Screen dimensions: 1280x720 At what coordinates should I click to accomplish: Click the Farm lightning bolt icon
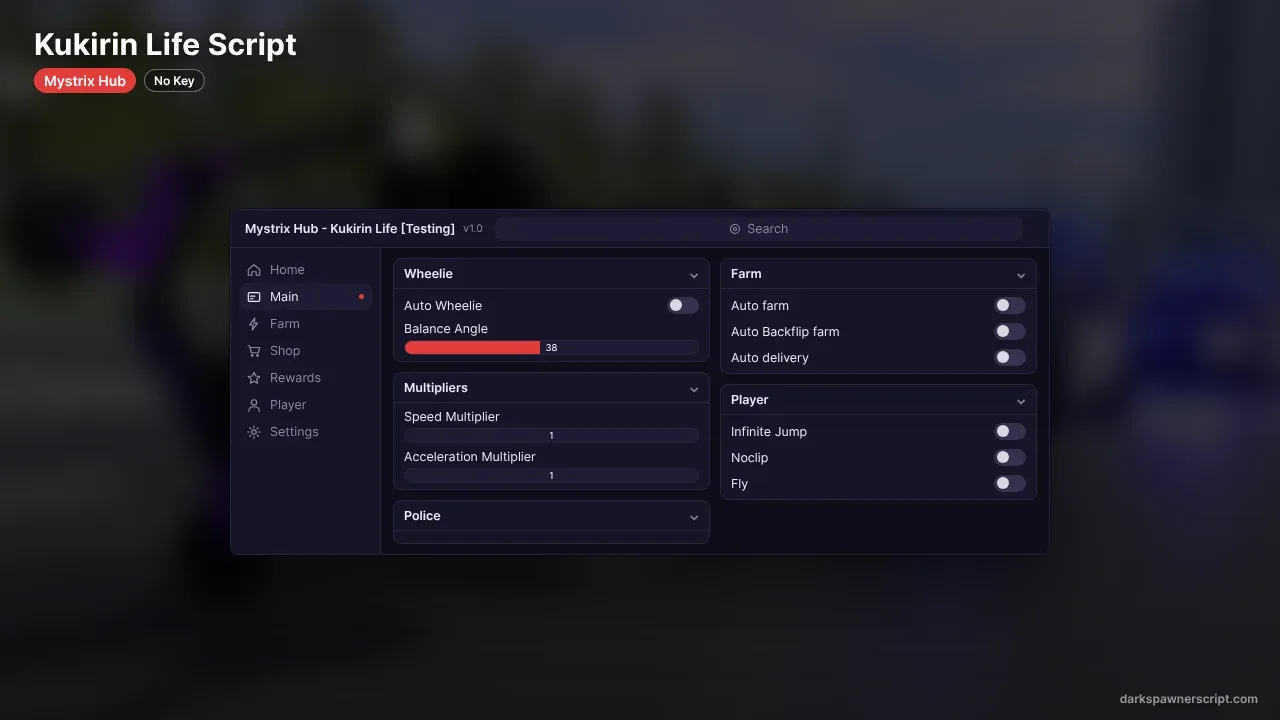254,324
